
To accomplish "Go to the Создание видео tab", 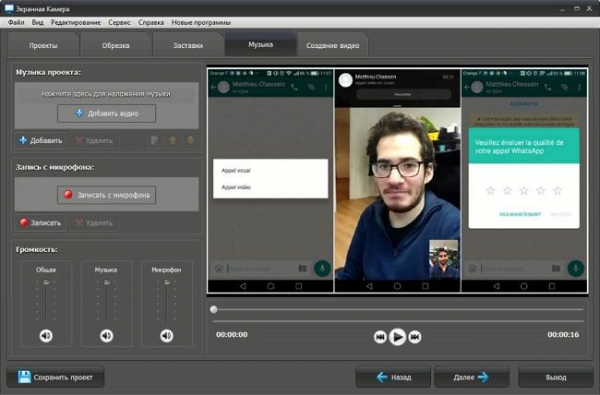I will click(x=333, y=46).
